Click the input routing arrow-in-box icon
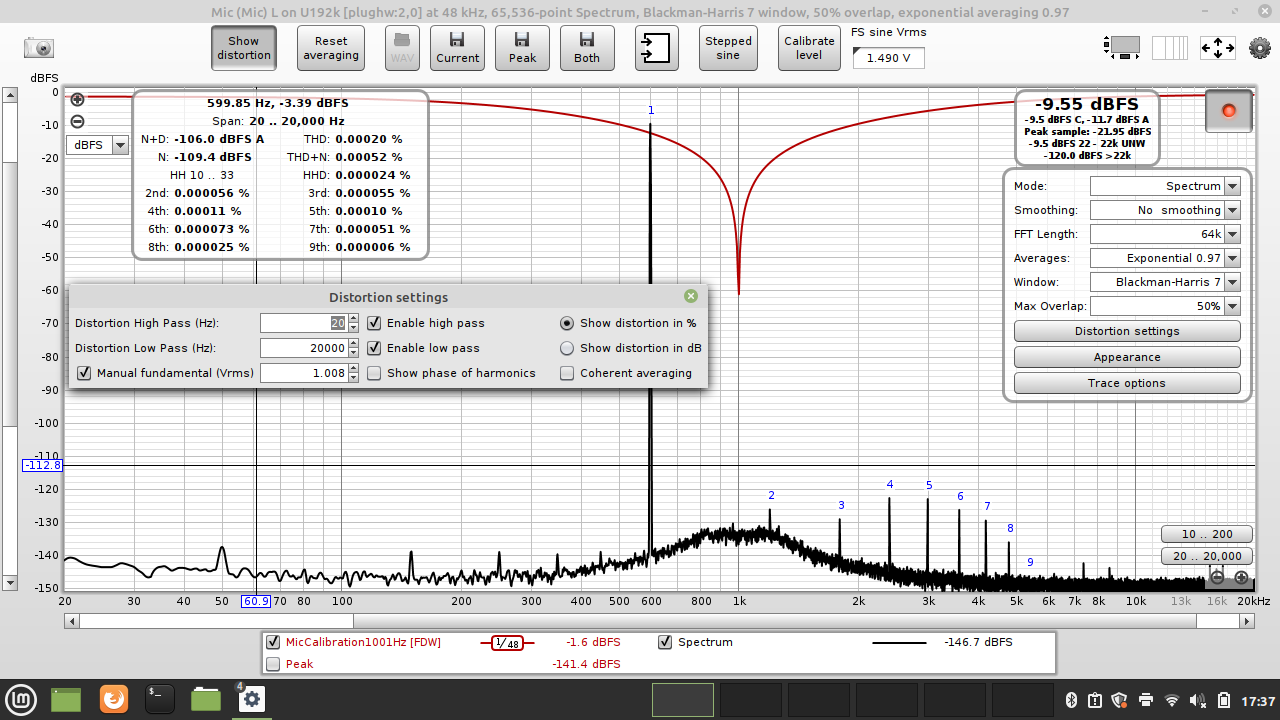The image size is (1280, 720). point(656,48)
